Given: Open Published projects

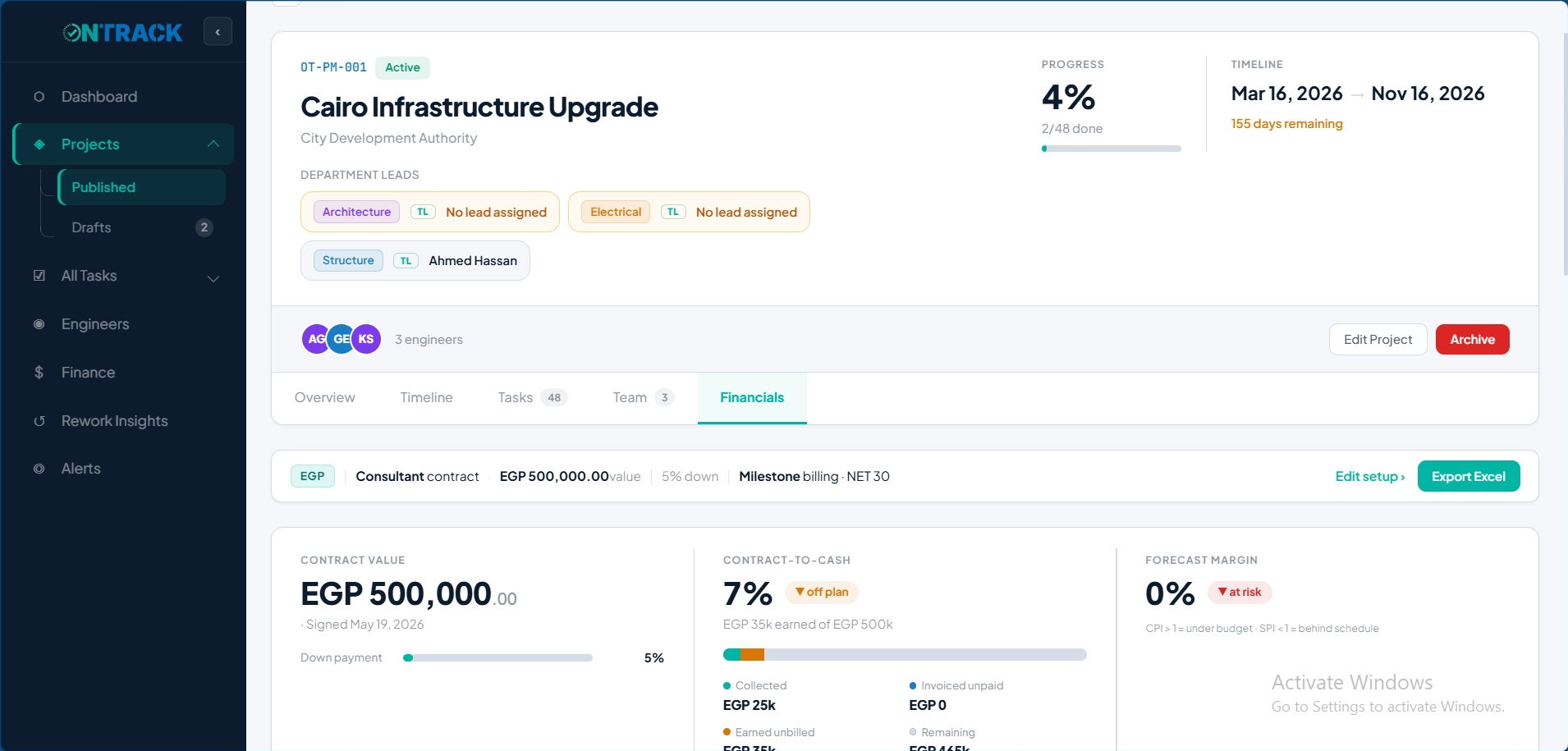Looking at the screenshot, I should click(141, 187).
